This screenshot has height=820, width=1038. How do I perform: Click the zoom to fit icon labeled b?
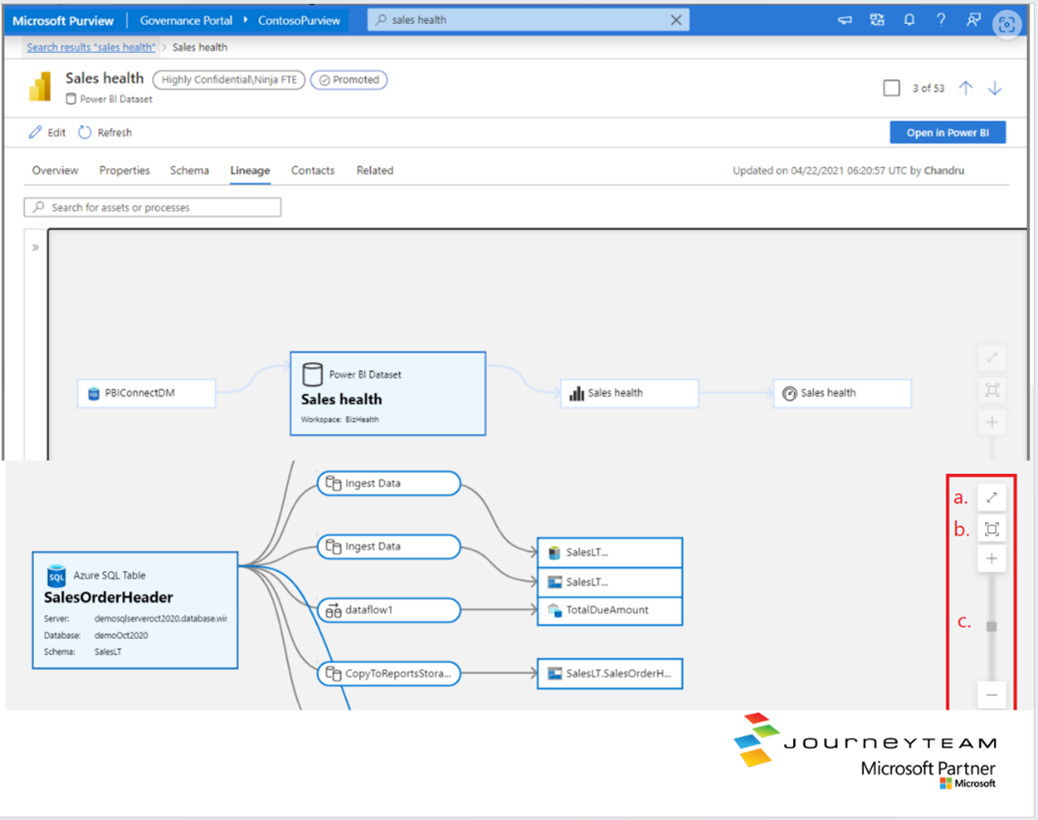point(991,529)
